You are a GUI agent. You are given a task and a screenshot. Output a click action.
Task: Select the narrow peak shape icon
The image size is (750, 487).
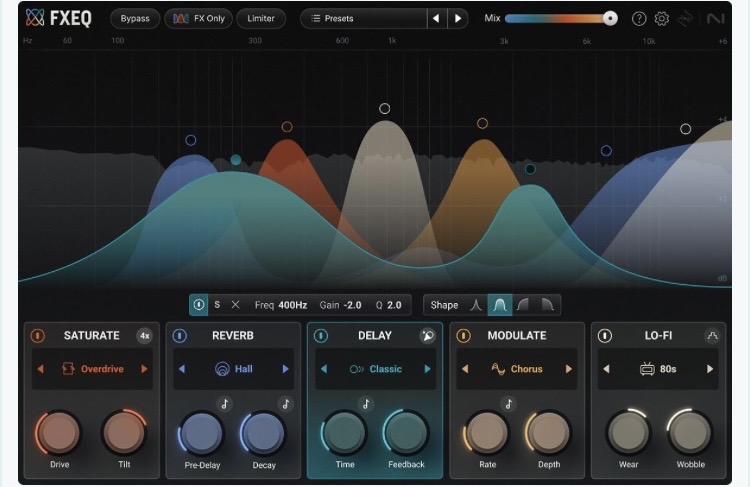(476, 305)
